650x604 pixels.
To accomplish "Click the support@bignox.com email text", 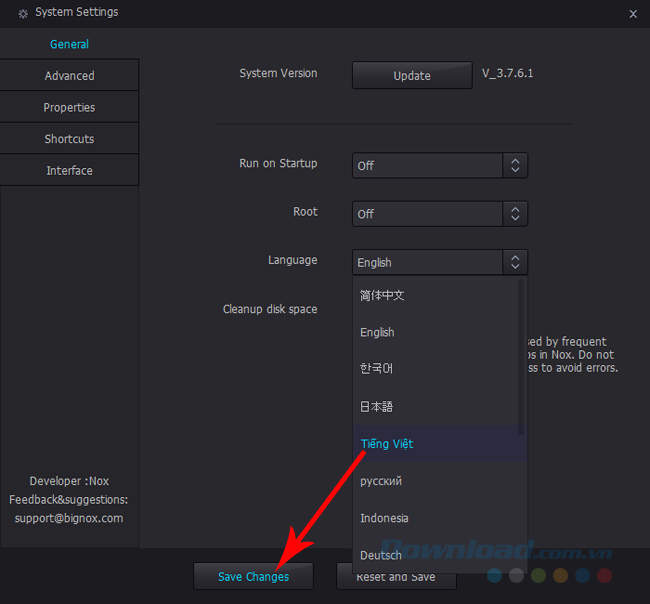I will [x=69, y=518].
